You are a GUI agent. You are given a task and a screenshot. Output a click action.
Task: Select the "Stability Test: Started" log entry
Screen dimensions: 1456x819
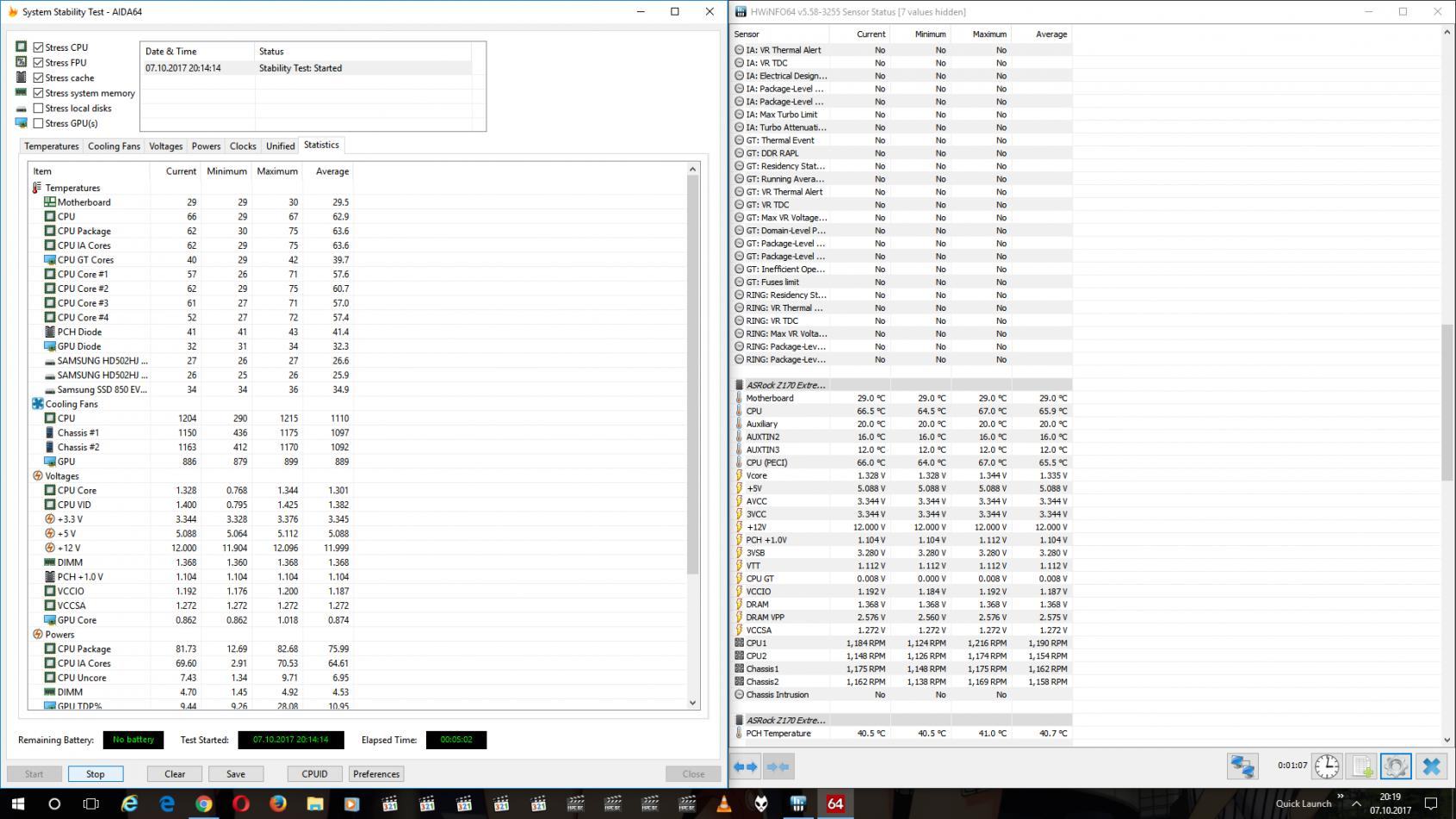click(x=306, y=68)
